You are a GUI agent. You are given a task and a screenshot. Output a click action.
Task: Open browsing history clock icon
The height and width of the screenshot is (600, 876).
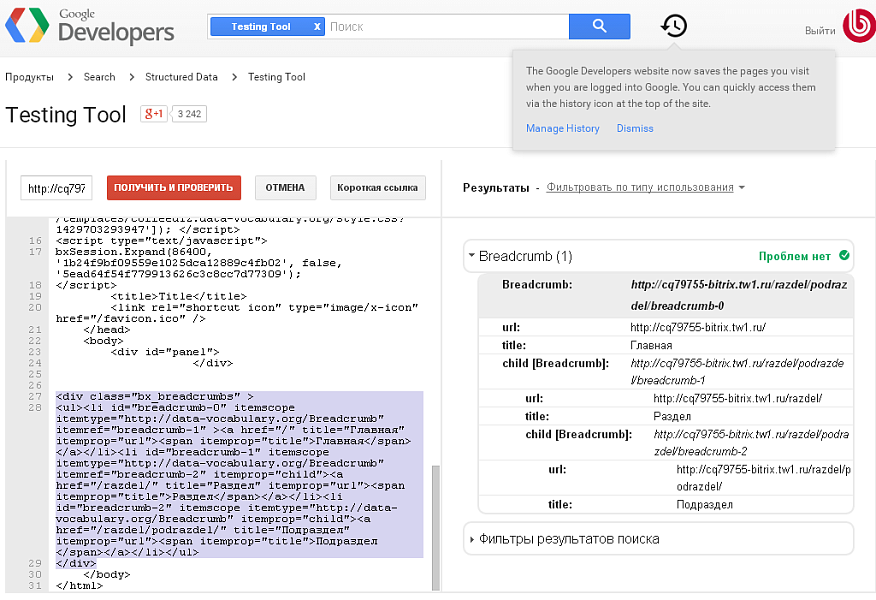click(x=674, y=26)
